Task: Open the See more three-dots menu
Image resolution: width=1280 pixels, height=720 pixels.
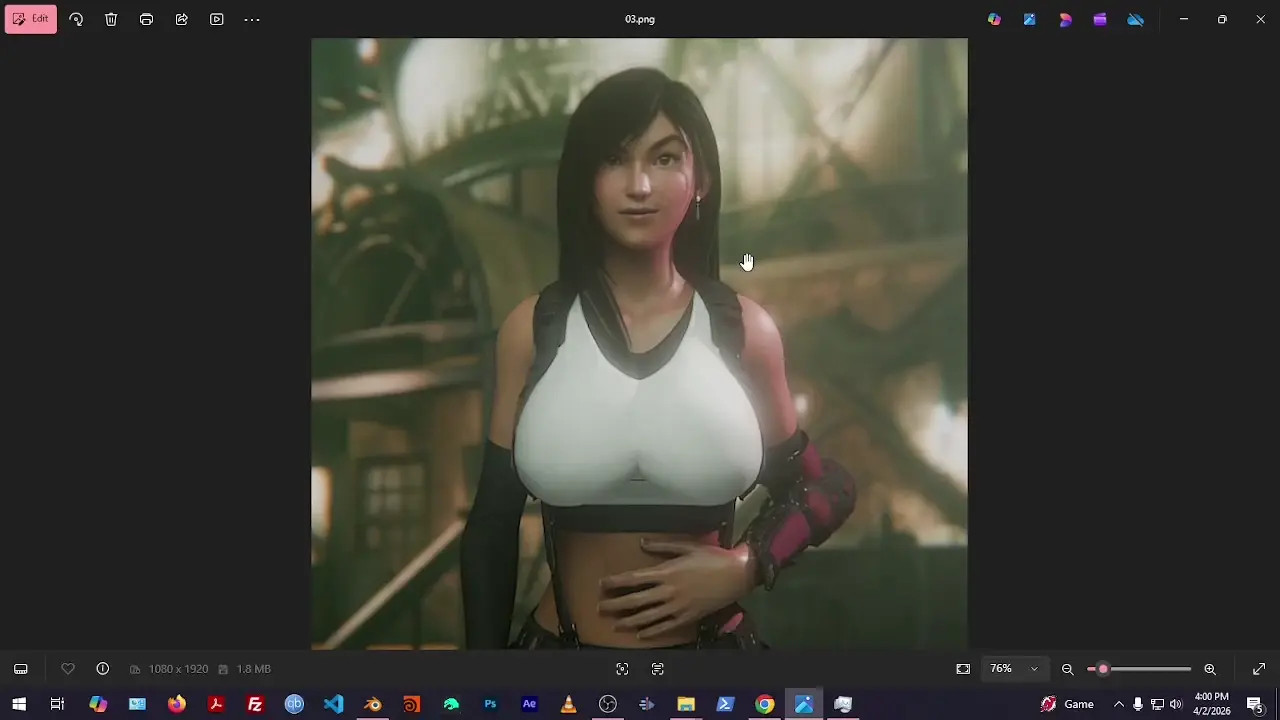Action: pyautogui.click(x=252, y=19)
